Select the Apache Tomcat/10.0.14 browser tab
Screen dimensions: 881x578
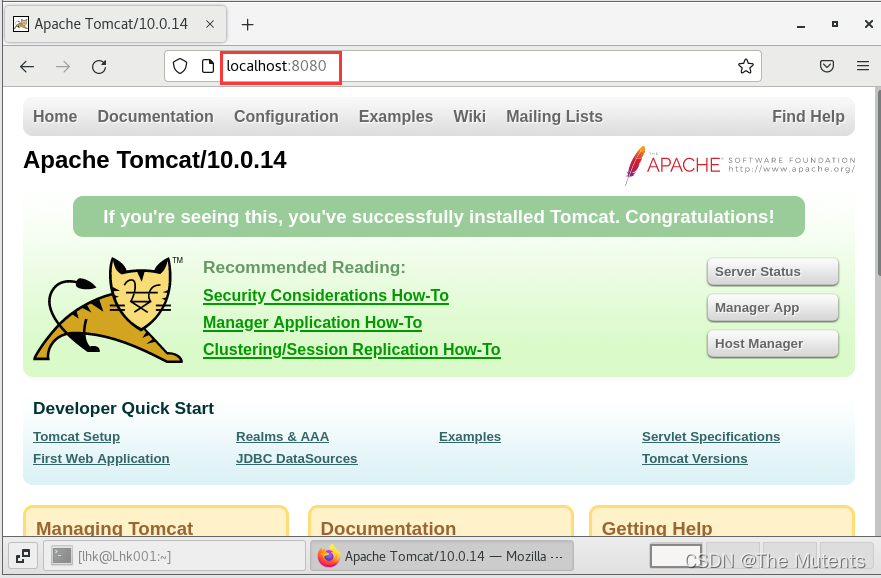(x=115, y=24)
